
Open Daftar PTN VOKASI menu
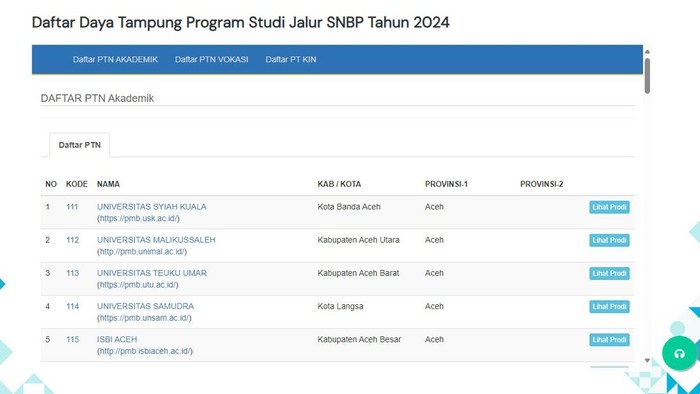(x=211, y=59)
